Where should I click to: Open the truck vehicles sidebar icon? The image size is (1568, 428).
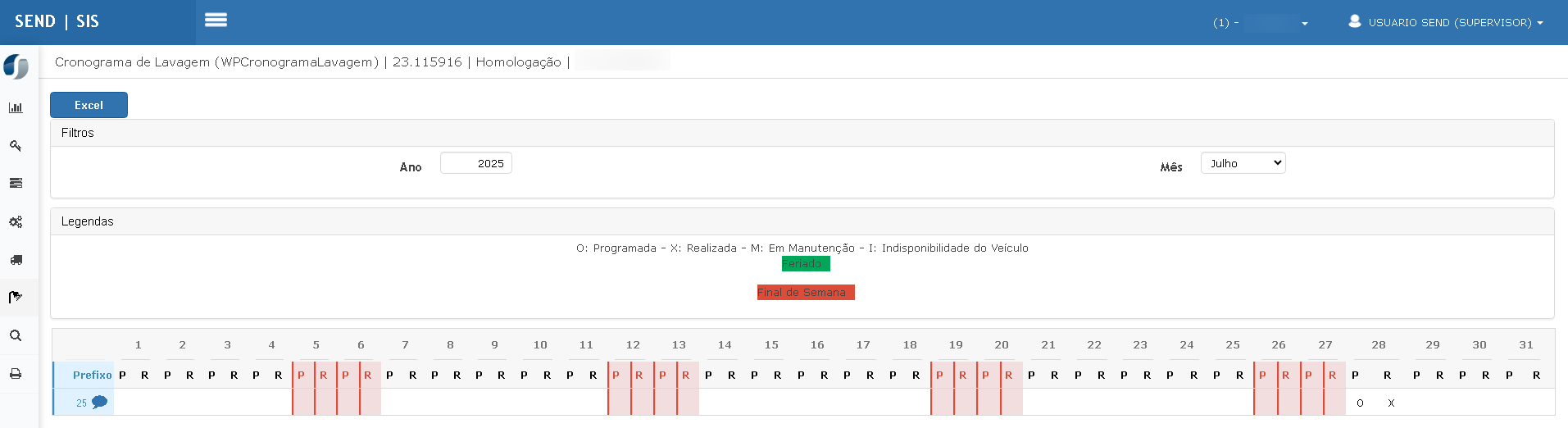pos(16,260)
